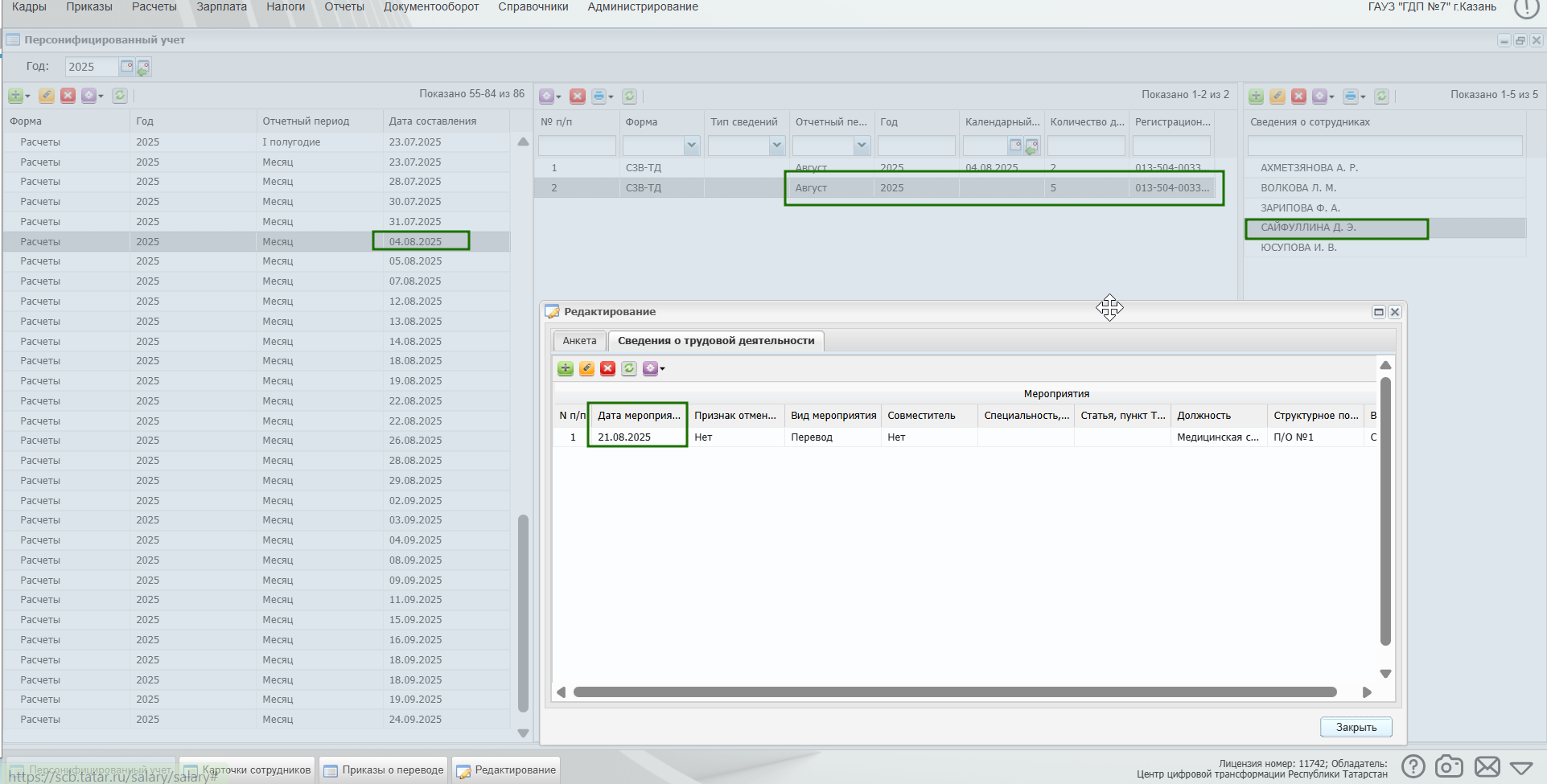Sort by Дата составления column header
This screenshot has width=1547, height=784.
tap(446, 121)
